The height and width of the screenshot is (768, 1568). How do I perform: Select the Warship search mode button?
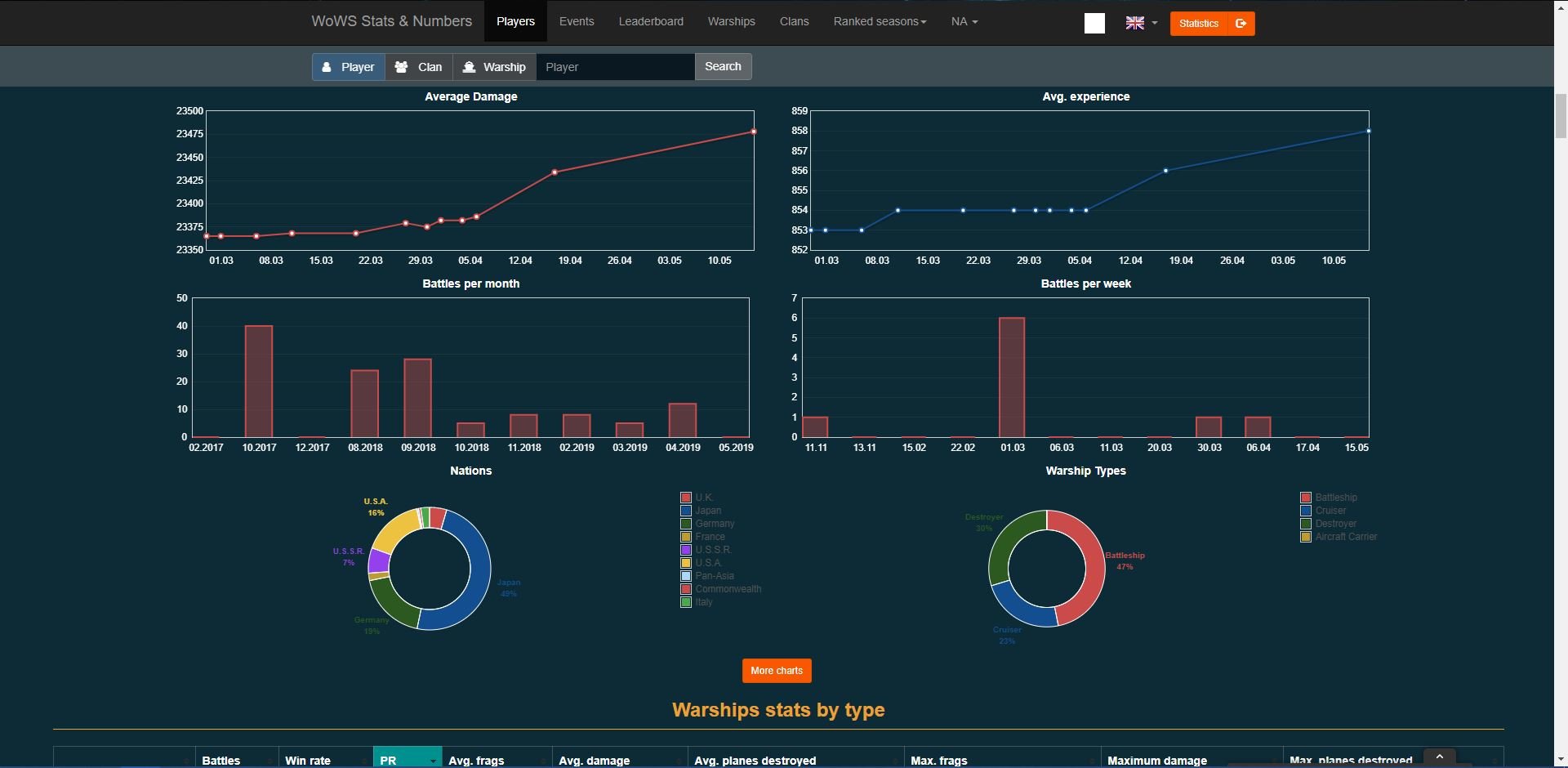coord(494,67)
